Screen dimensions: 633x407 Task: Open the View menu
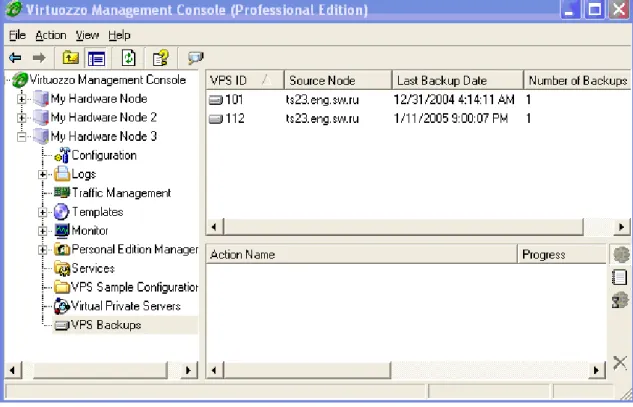pyautogui.click(x=87, y=36)
